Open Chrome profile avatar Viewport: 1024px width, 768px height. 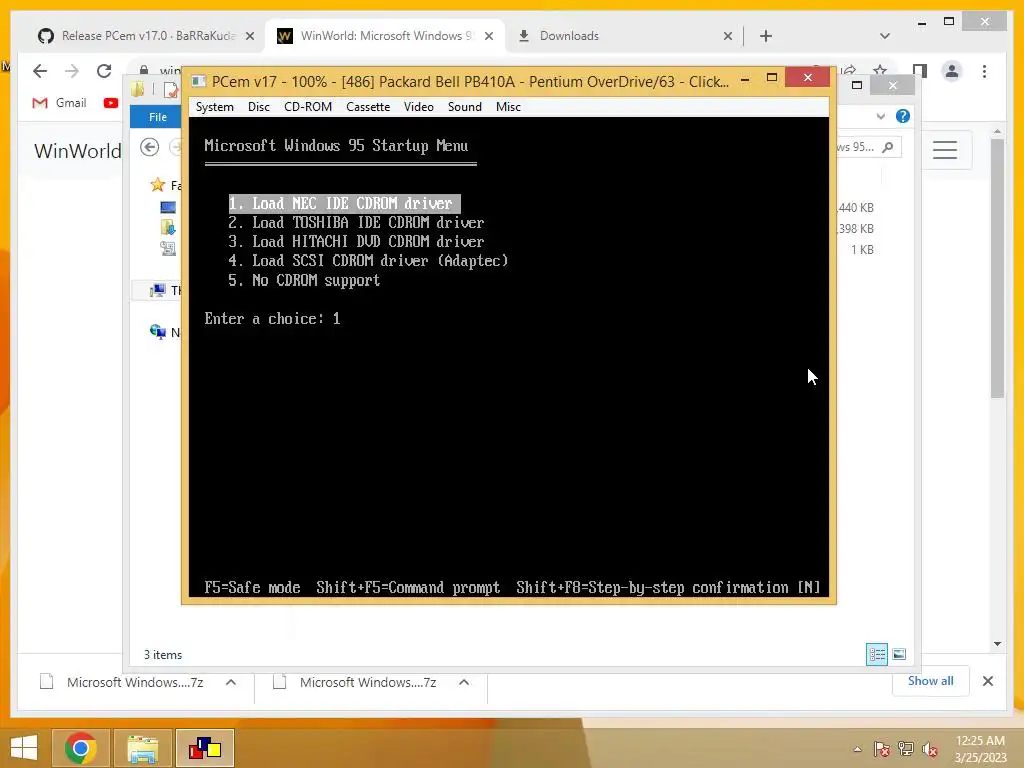pos(952,71)
